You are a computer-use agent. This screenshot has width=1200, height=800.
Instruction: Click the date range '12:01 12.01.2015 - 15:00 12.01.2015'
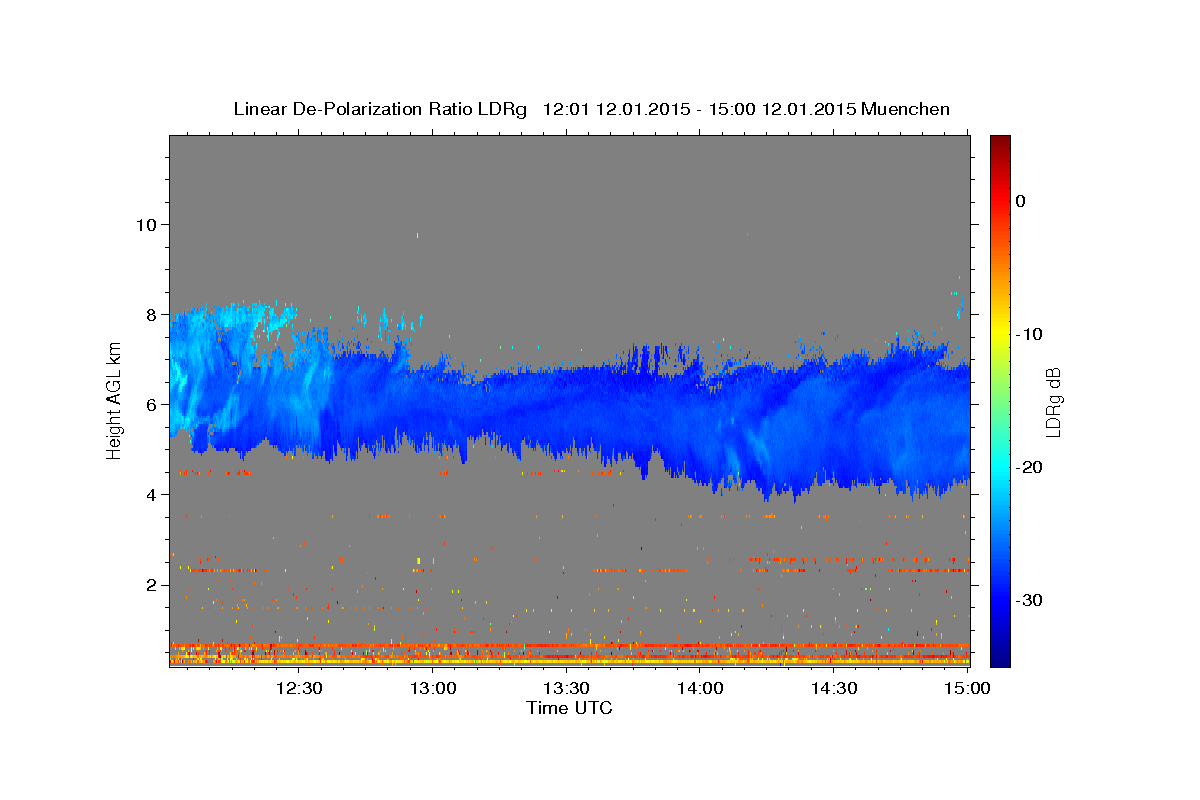tap(700, 109)
